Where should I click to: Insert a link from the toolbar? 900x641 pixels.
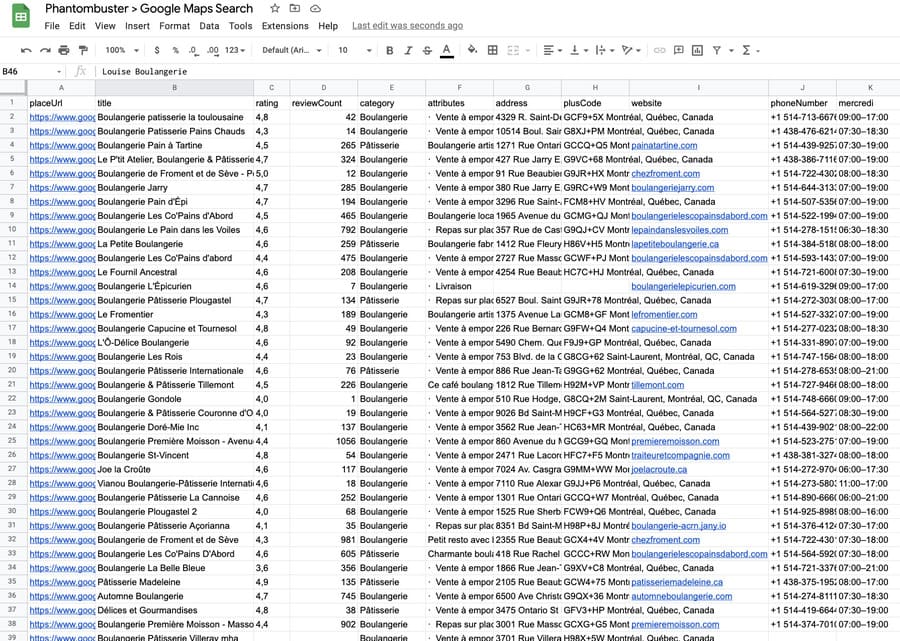660,50
